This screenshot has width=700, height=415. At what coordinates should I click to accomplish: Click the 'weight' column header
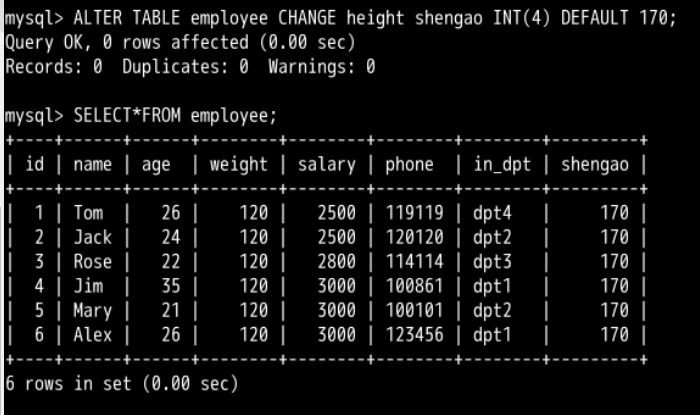coord(238,165)
